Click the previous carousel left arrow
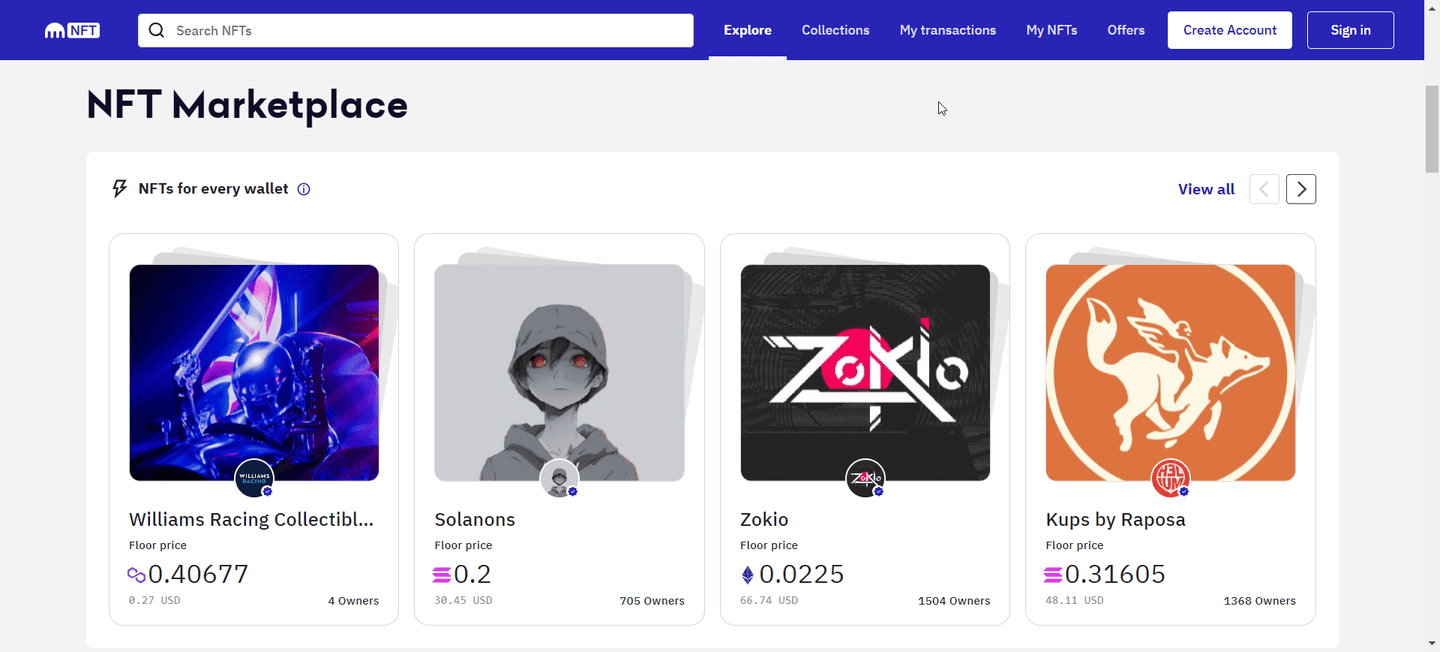The height and width of the screenshot is (652, 1440). [x=1264, y=189]
